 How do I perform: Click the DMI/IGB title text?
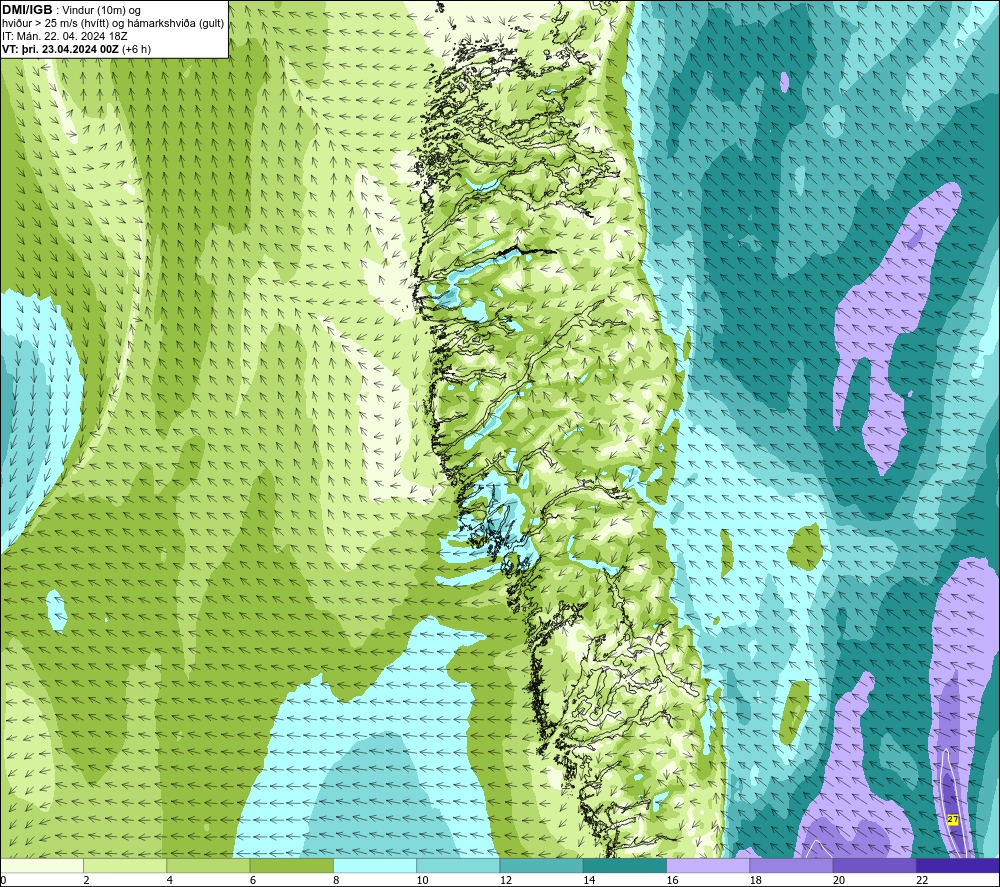coord(27,10)
